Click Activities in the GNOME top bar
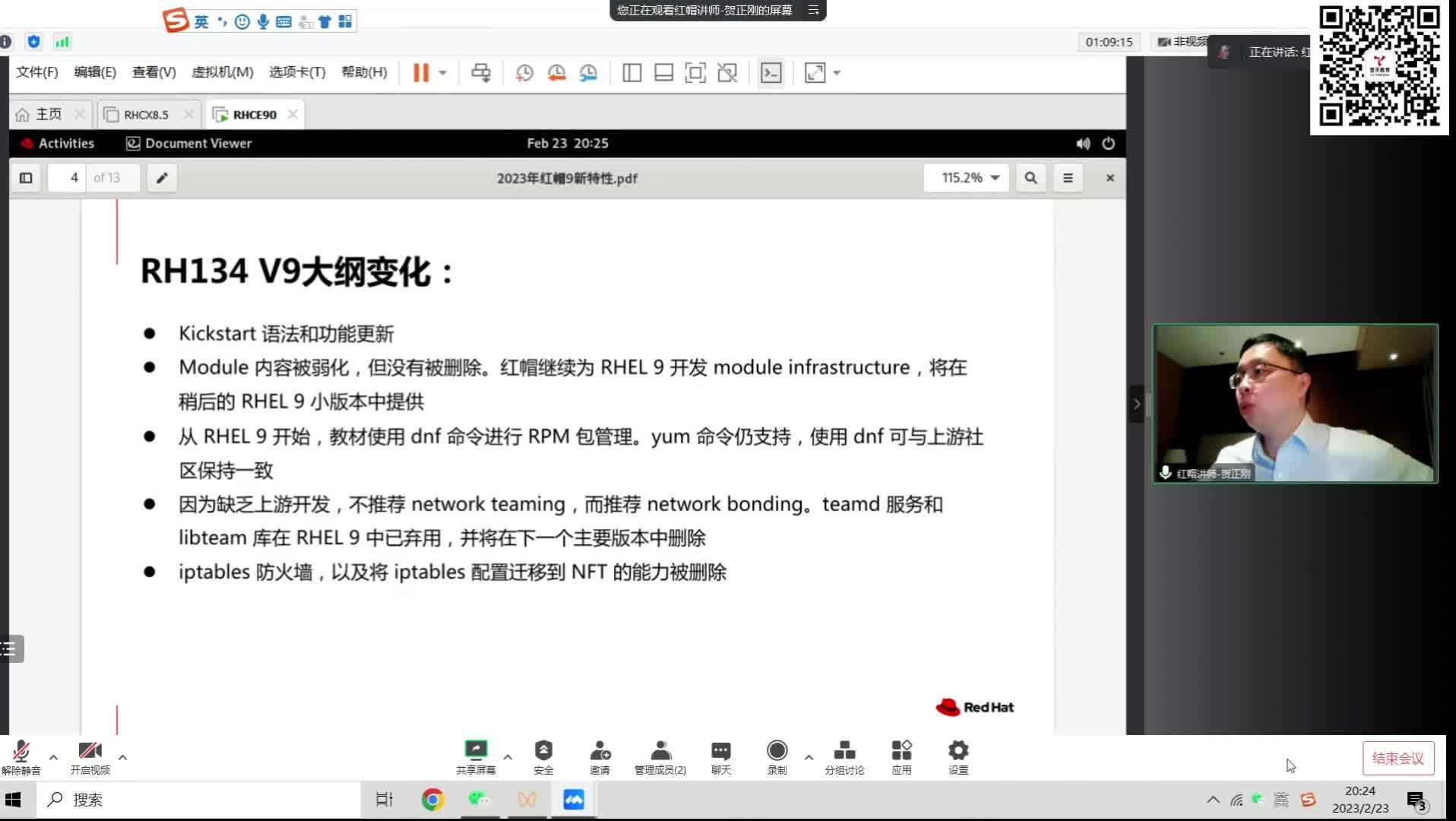Image resolution: width=1456 pixels, height=821 pixels. tap(66, 143)
